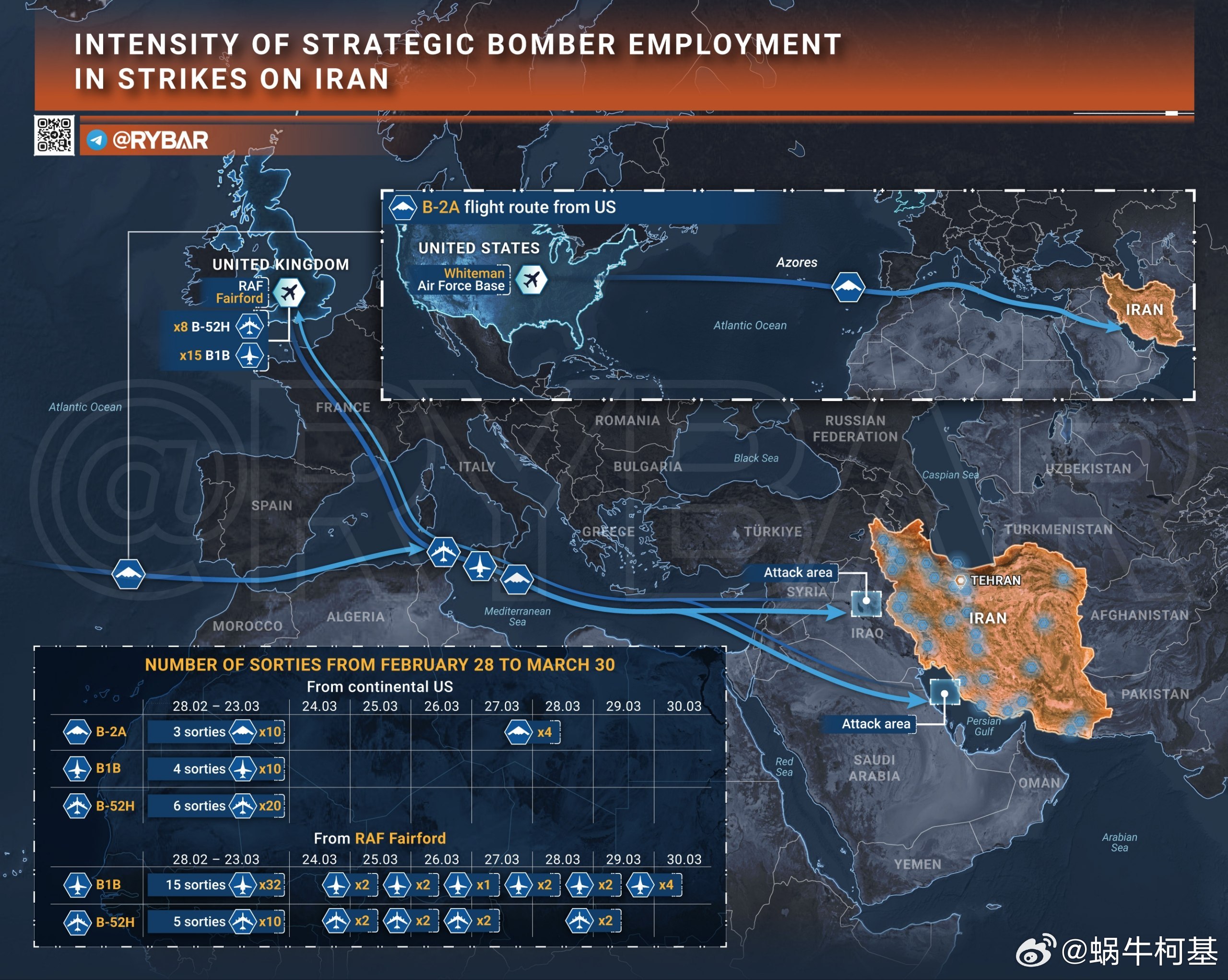Click the B-2A icon near Azores
Screen dimensions: 1228x980
coord(848,287)
